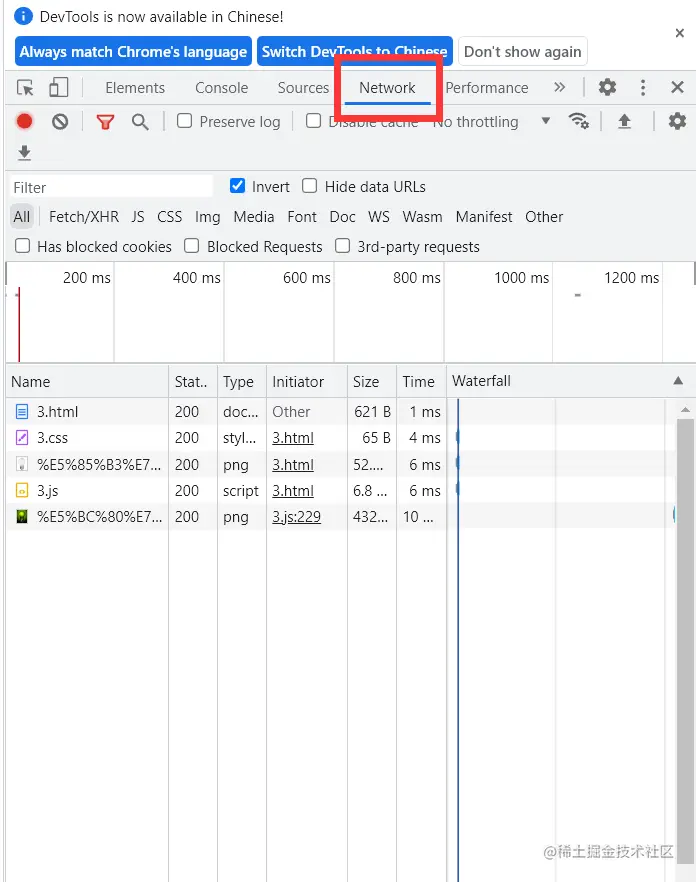Click the info icon beside DevTools notice

tap(24, 16)
